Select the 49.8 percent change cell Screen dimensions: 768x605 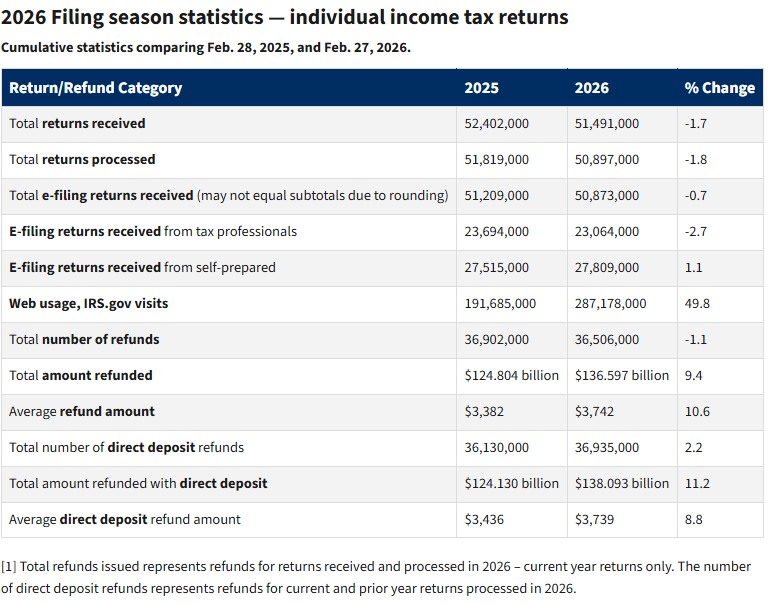point(697,304)
